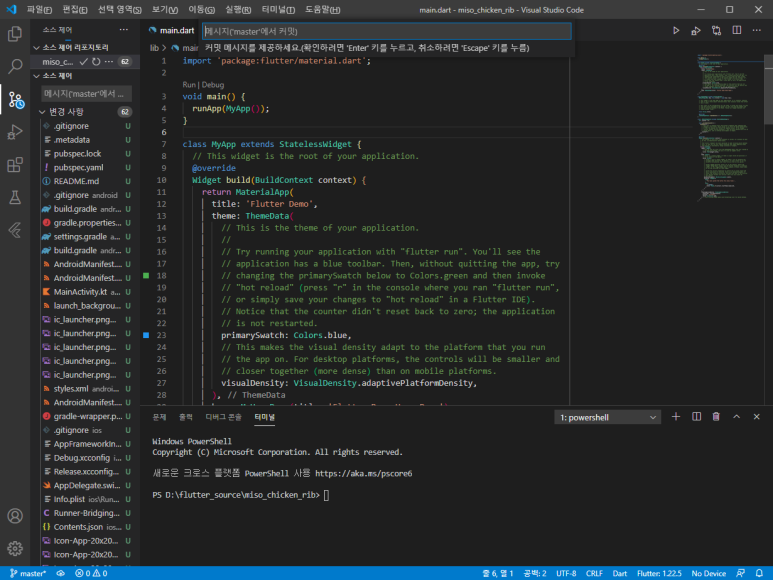
Task: Open Source Control panel more actions menu
Action: [x=124, y=30]
